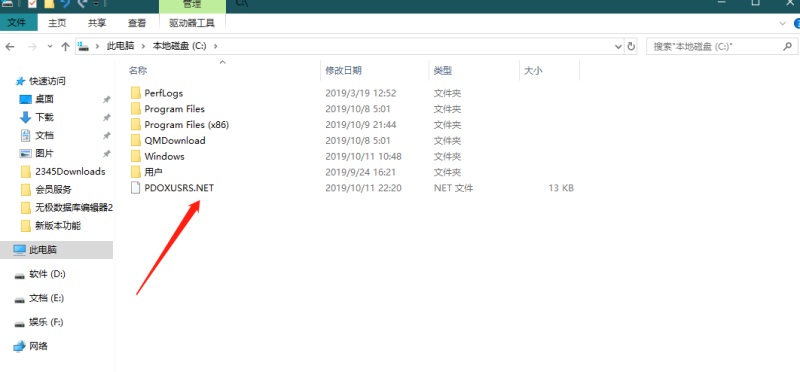Open 网络 in the navigation pane
Image resolution: width=800 pixels, height=372 pixels.
coord(38,346)
